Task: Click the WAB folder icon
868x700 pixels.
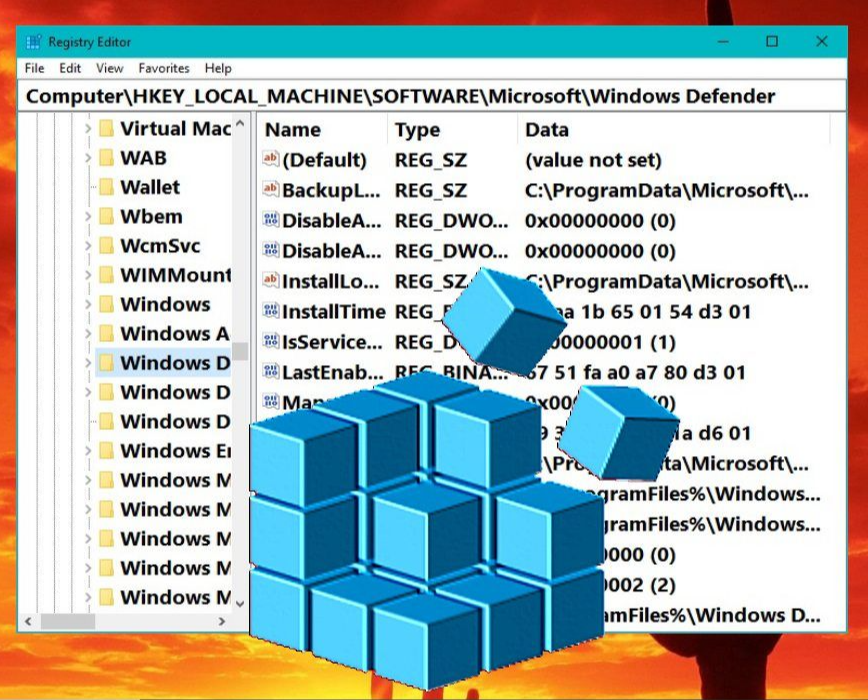Action: point(106,158)
